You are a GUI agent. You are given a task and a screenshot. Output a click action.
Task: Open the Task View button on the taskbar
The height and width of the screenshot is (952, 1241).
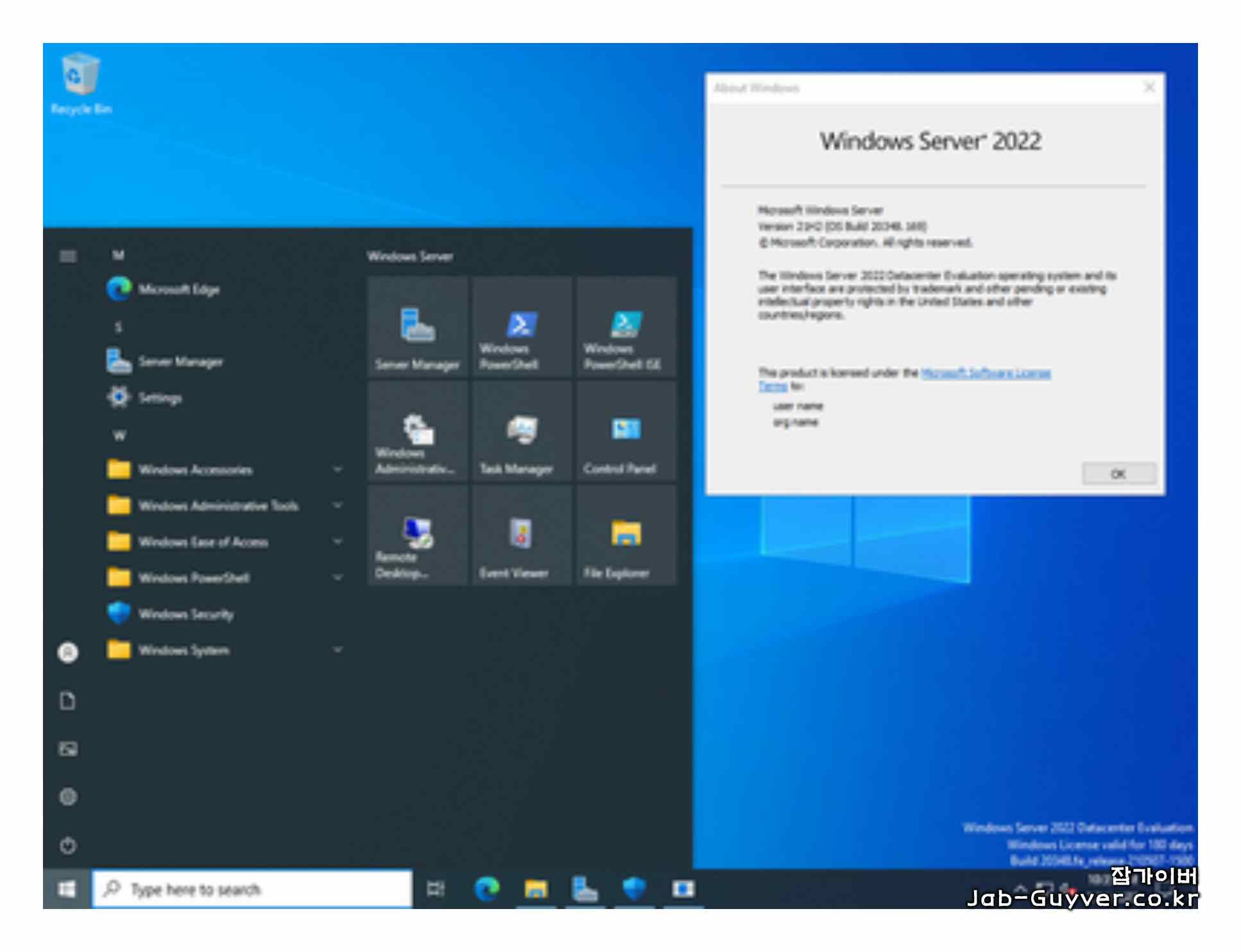(x=436, y=889)
